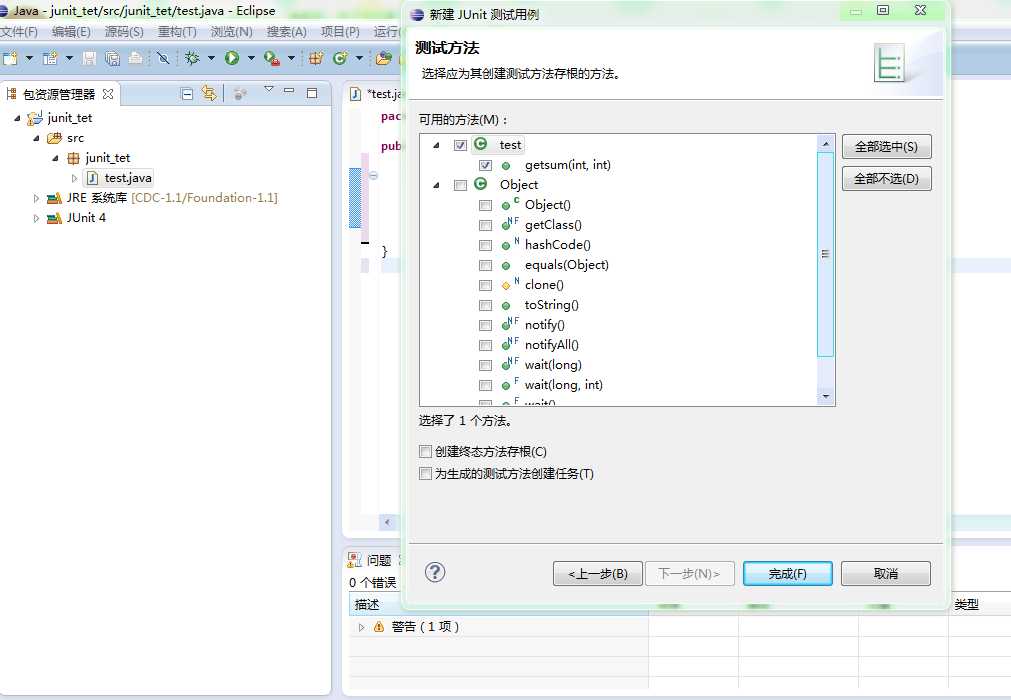Expand the 警告 (1 项) row
The height and width of the screenshot is (700, 1011).
coord(361,627)
